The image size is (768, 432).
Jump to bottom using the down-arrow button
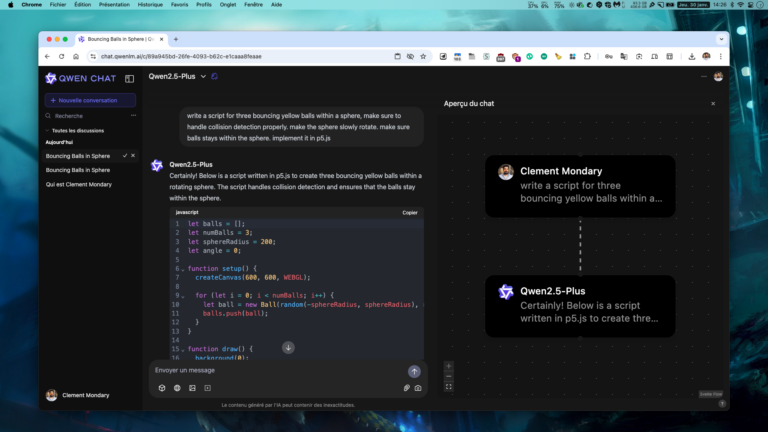(x=288, y=348)
